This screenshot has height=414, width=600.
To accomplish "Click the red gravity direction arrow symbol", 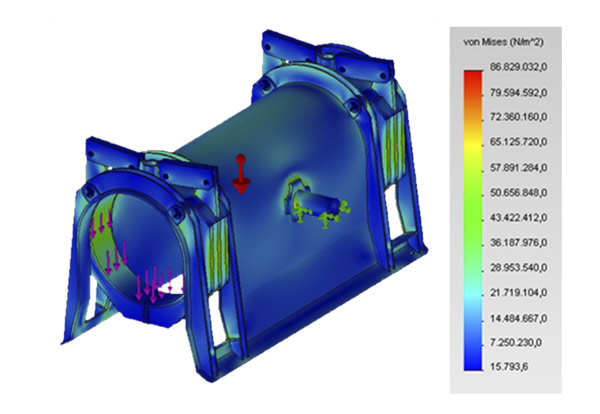I will [241, 174].
